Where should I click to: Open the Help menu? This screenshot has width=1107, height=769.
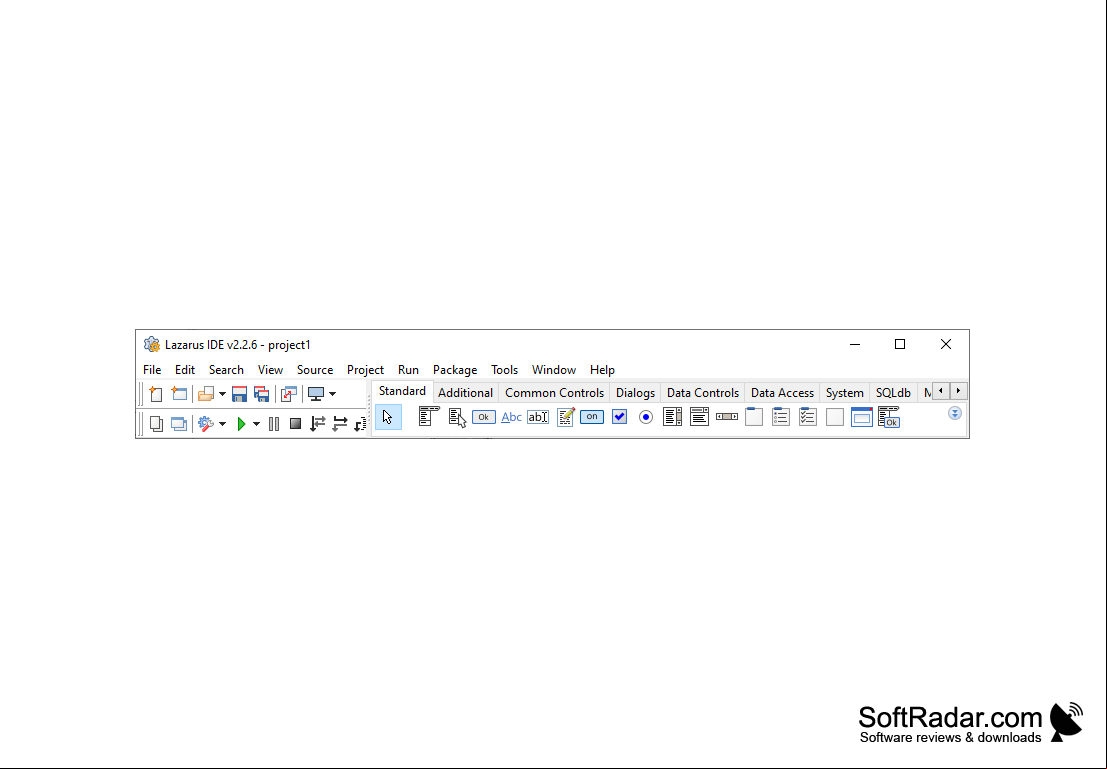click(x=602, y=369)
